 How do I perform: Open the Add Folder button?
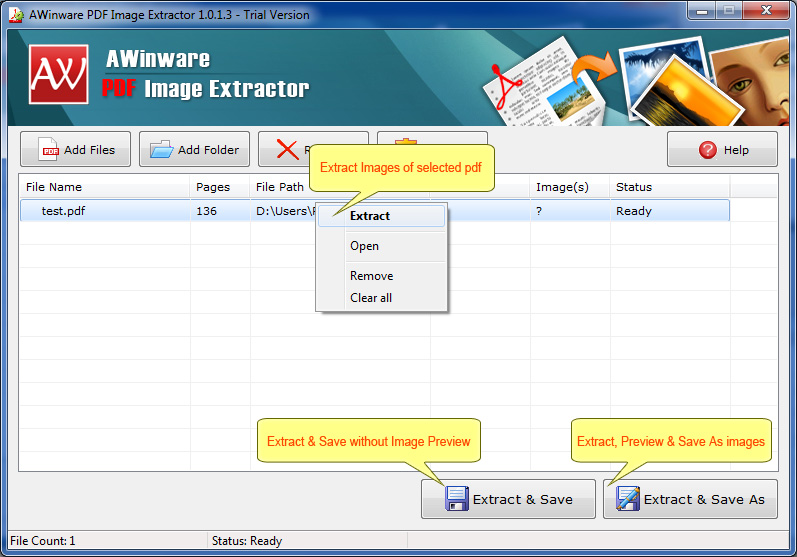pos(194,149)
